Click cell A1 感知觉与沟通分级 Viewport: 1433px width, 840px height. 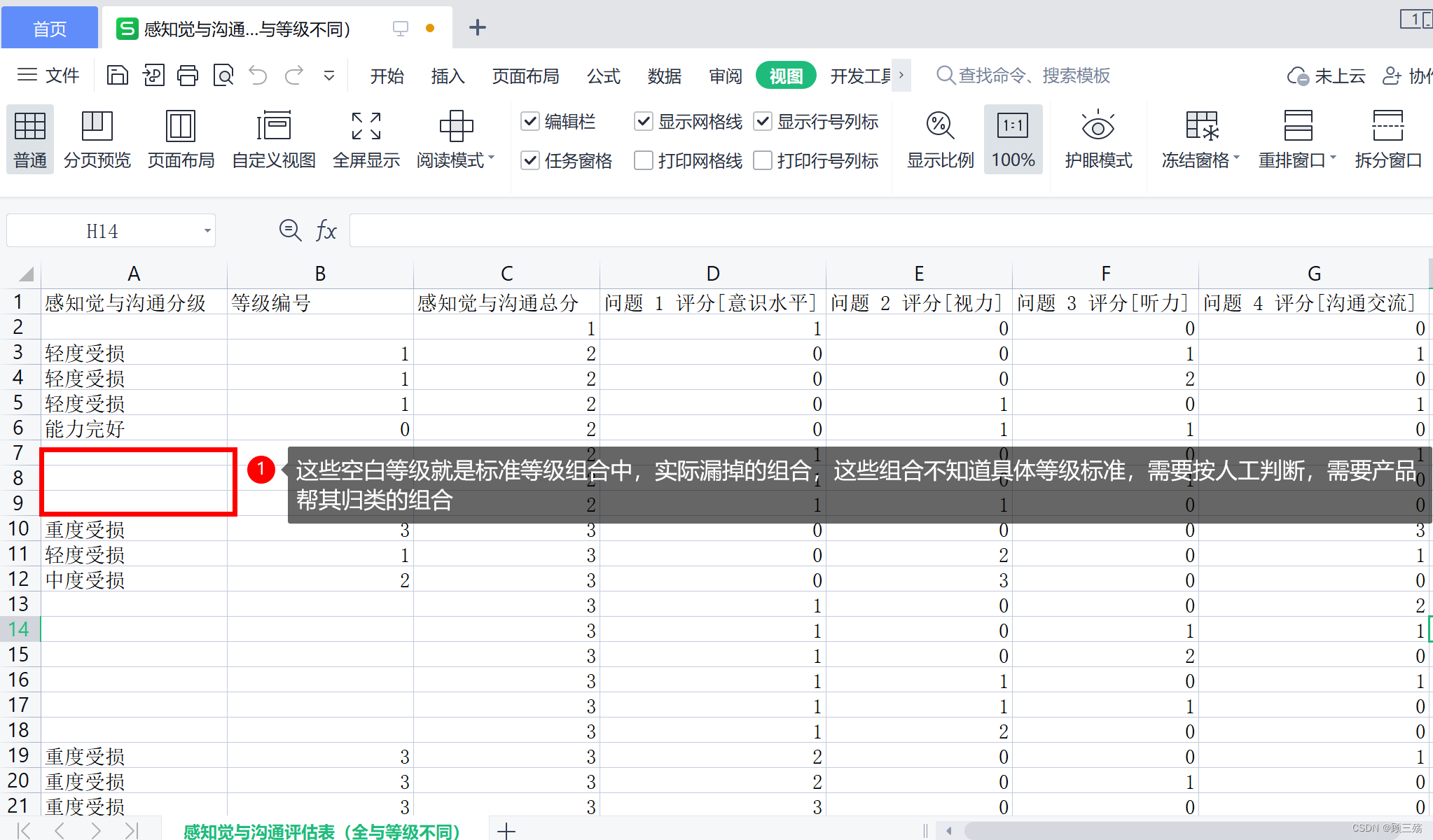click(x=134, y=302)
